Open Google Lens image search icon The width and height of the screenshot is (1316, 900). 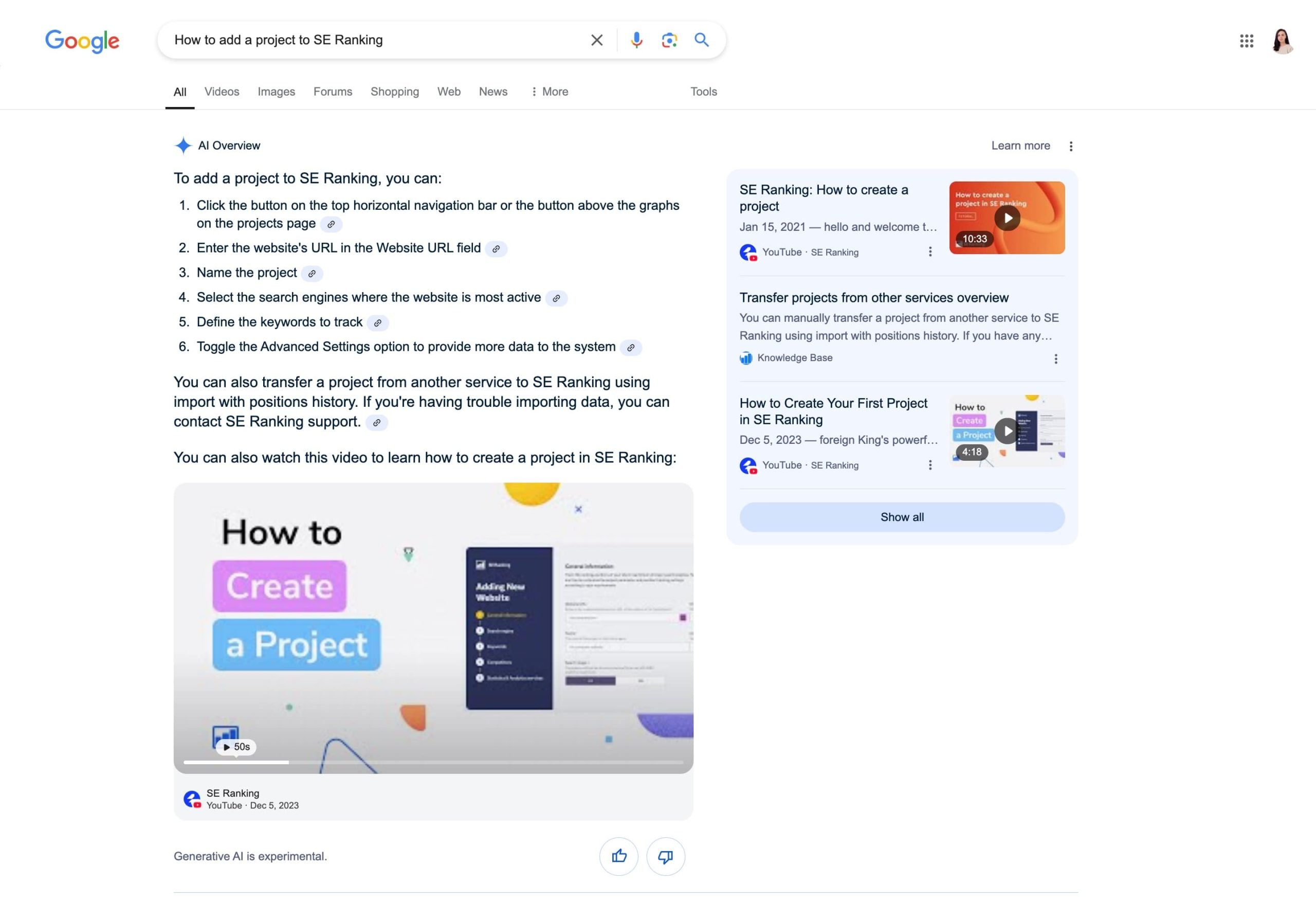(x=669, y=40)
